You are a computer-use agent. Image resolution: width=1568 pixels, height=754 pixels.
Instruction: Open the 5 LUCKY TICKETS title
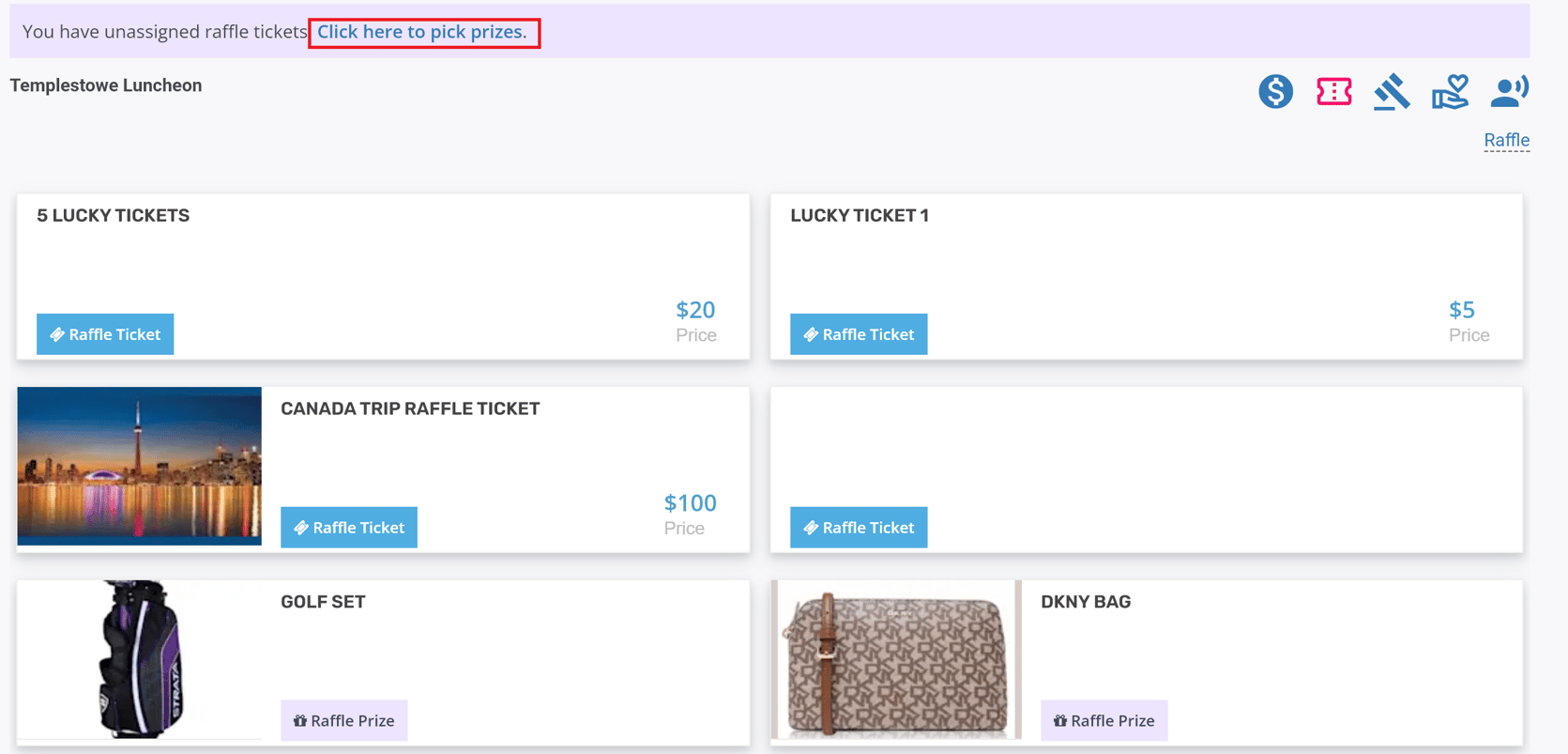click(x=113, y=216)
